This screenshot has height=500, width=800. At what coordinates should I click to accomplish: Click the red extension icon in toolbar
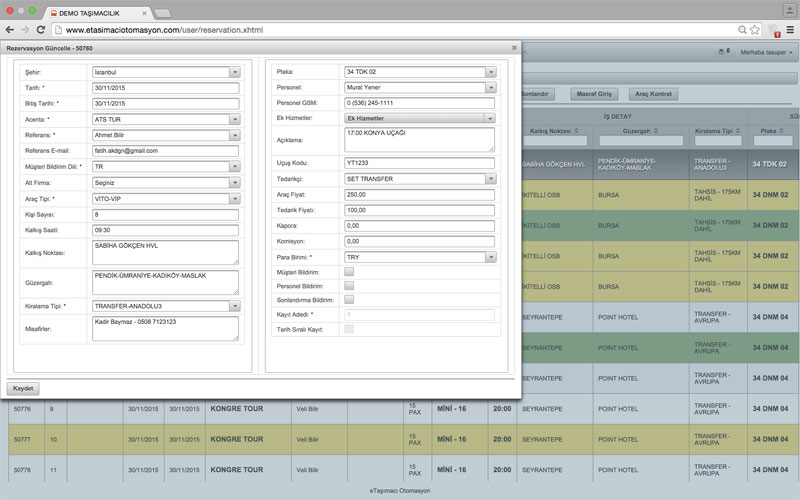tap(774, 31)
